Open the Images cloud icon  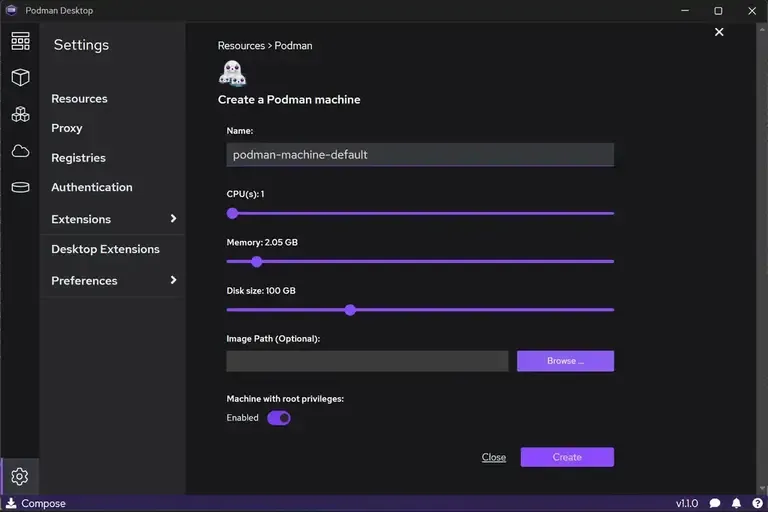[20, 151]
